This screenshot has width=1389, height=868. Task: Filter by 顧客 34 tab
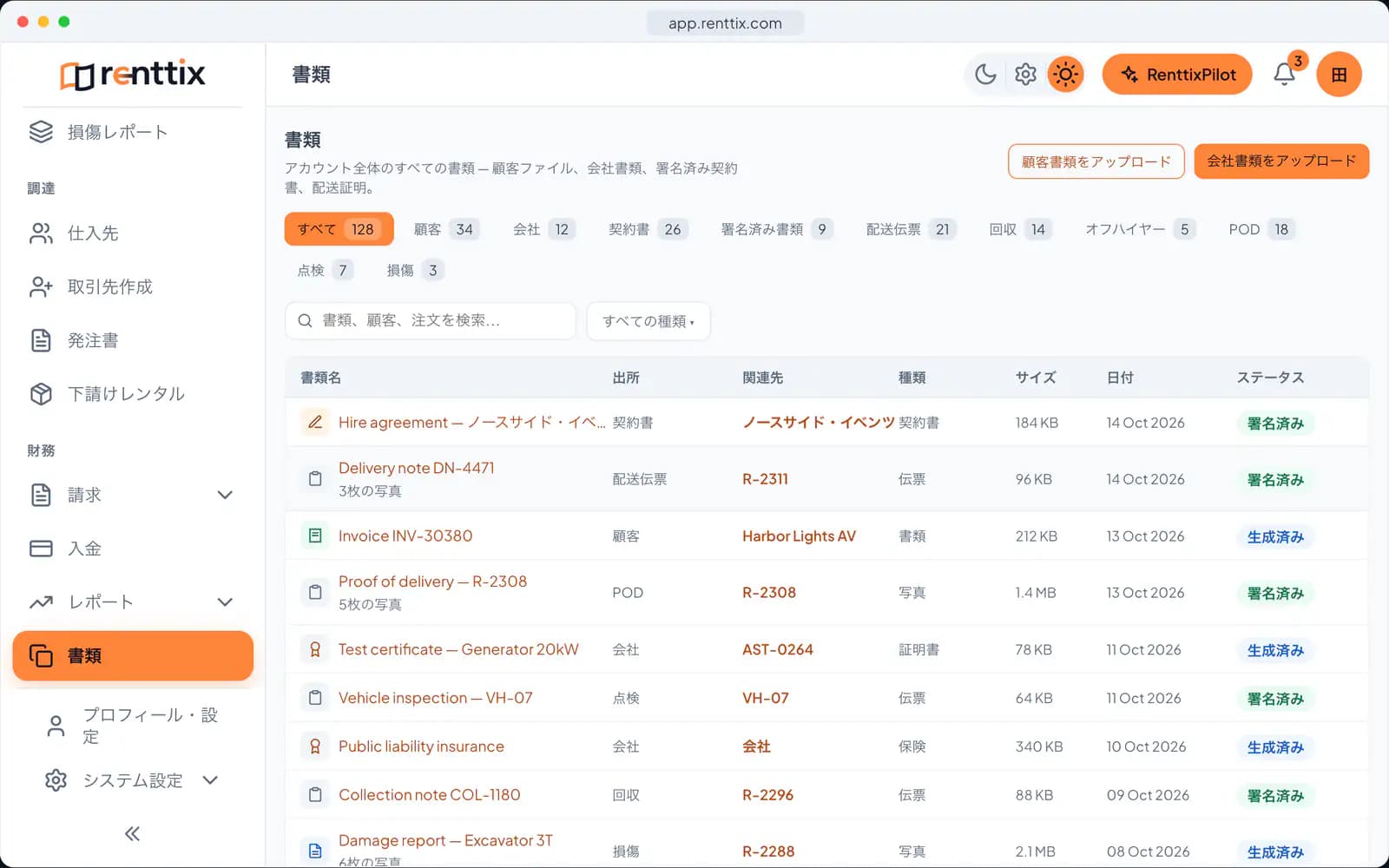445,229
